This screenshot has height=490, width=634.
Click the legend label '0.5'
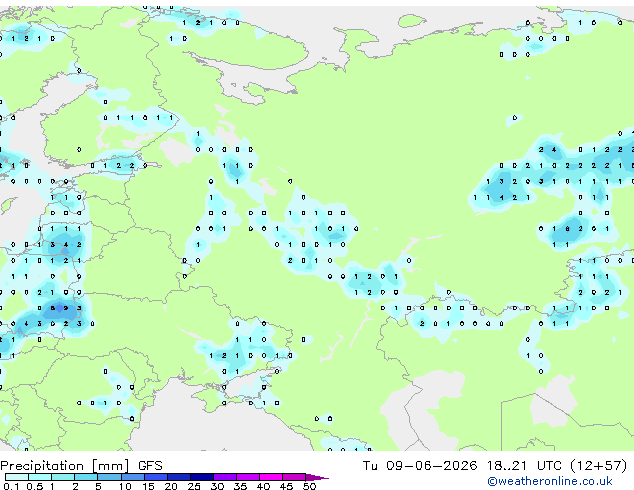tap(34, 486)
